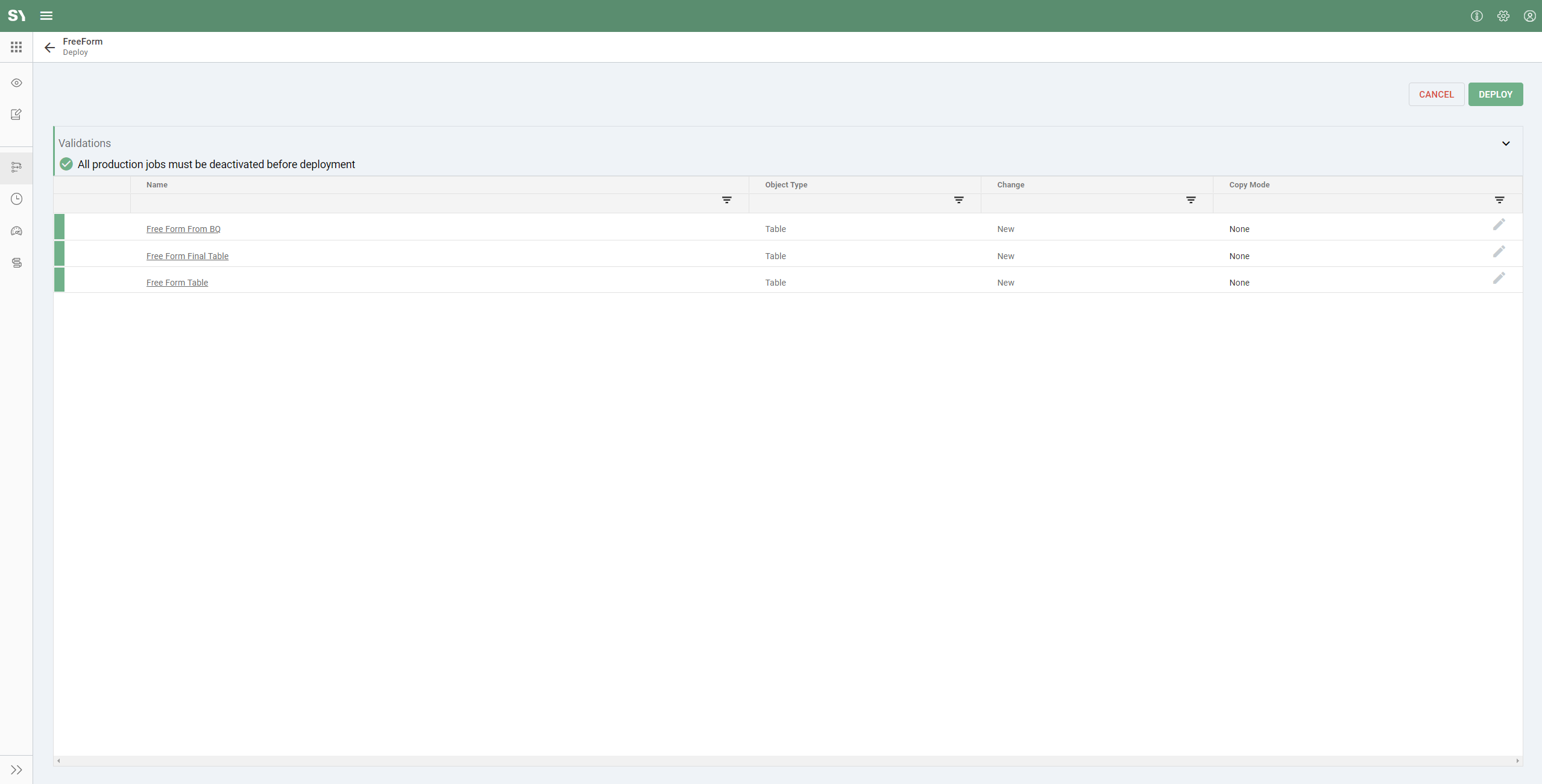Go back using the arrow icon
Screen dimensions: 1542x784
49,47
